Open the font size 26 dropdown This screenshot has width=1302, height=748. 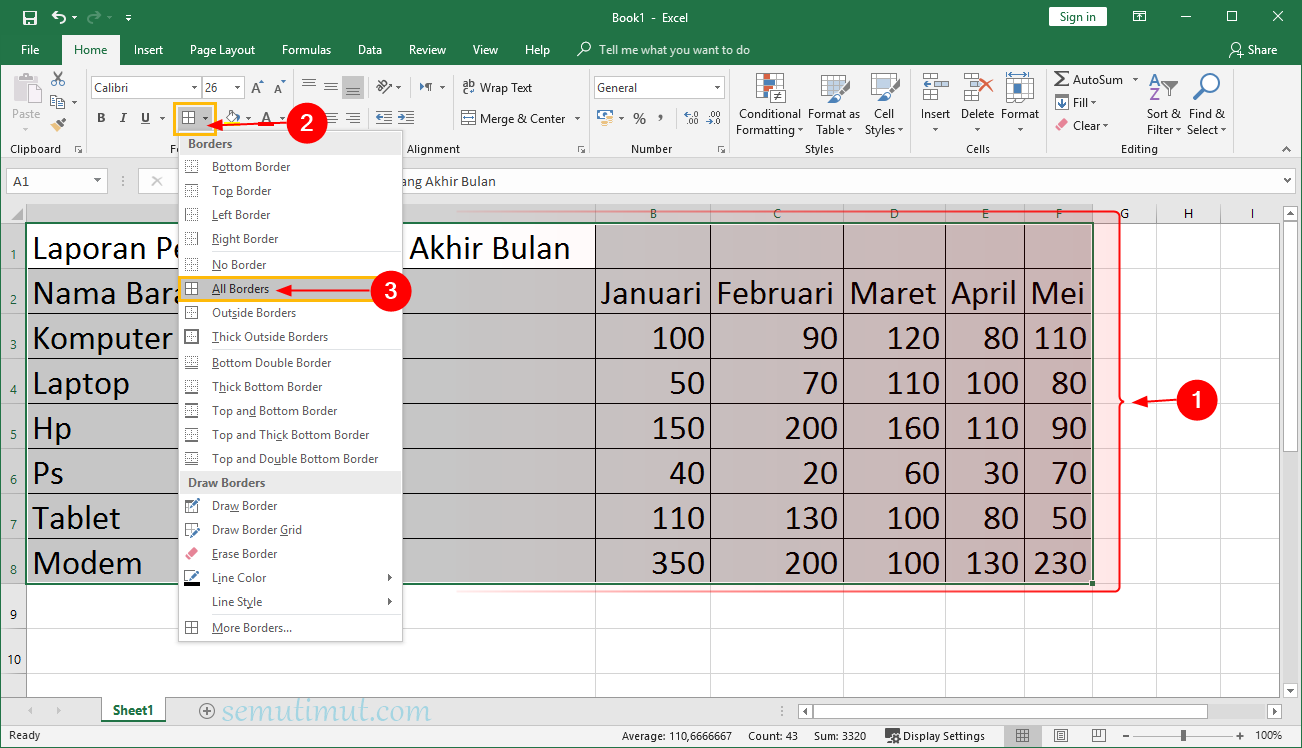(237, 88)
